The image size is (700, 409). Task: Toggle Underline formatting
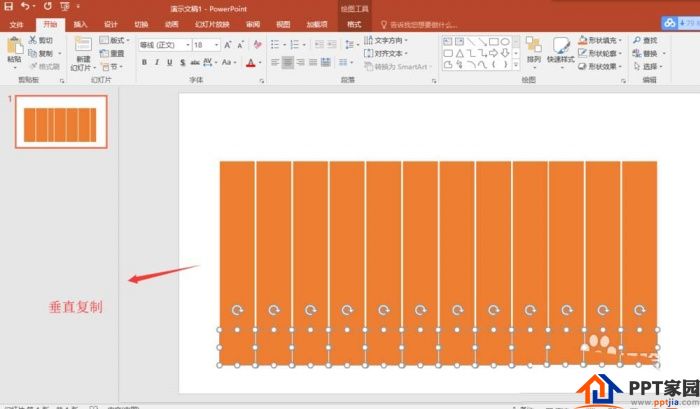(170, 62)
